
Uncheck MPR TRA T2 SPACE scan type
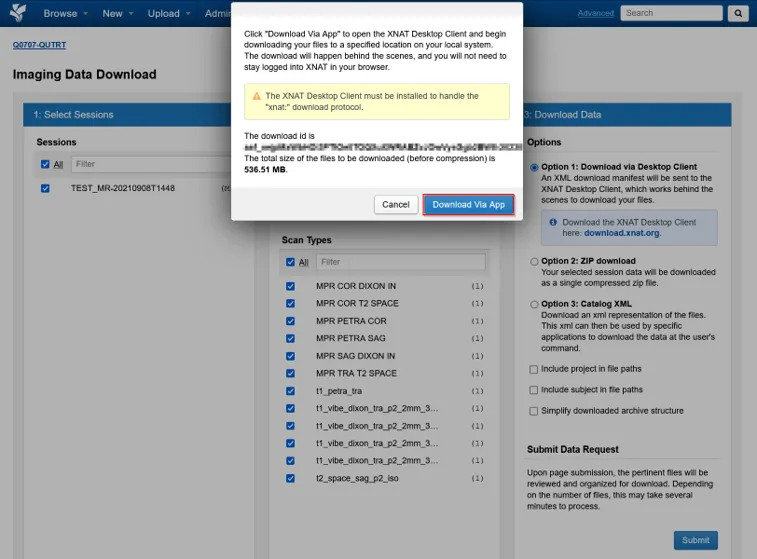[x=290, y=374]
